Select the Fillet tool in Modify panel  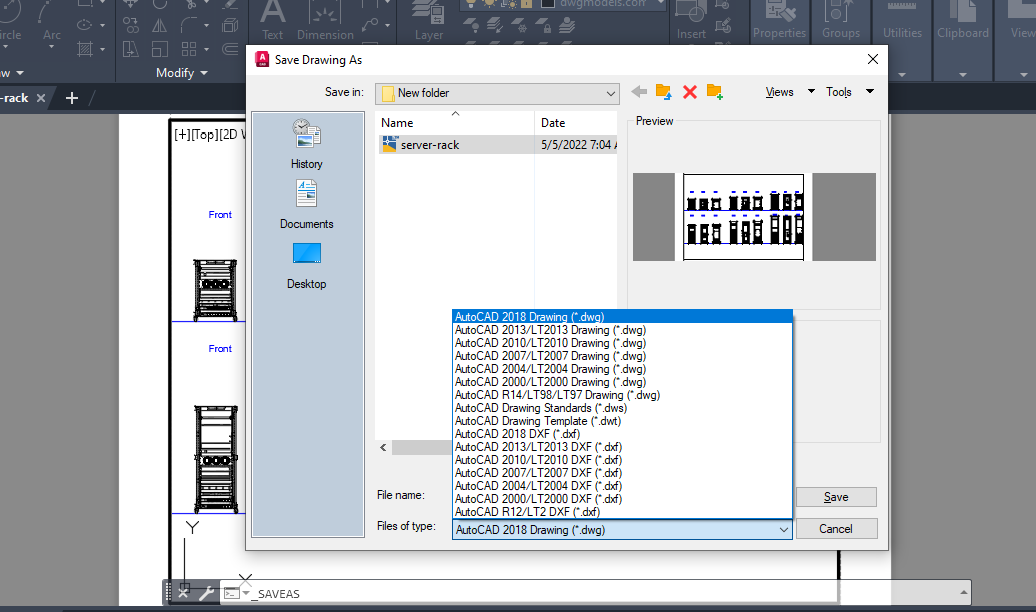189,25
